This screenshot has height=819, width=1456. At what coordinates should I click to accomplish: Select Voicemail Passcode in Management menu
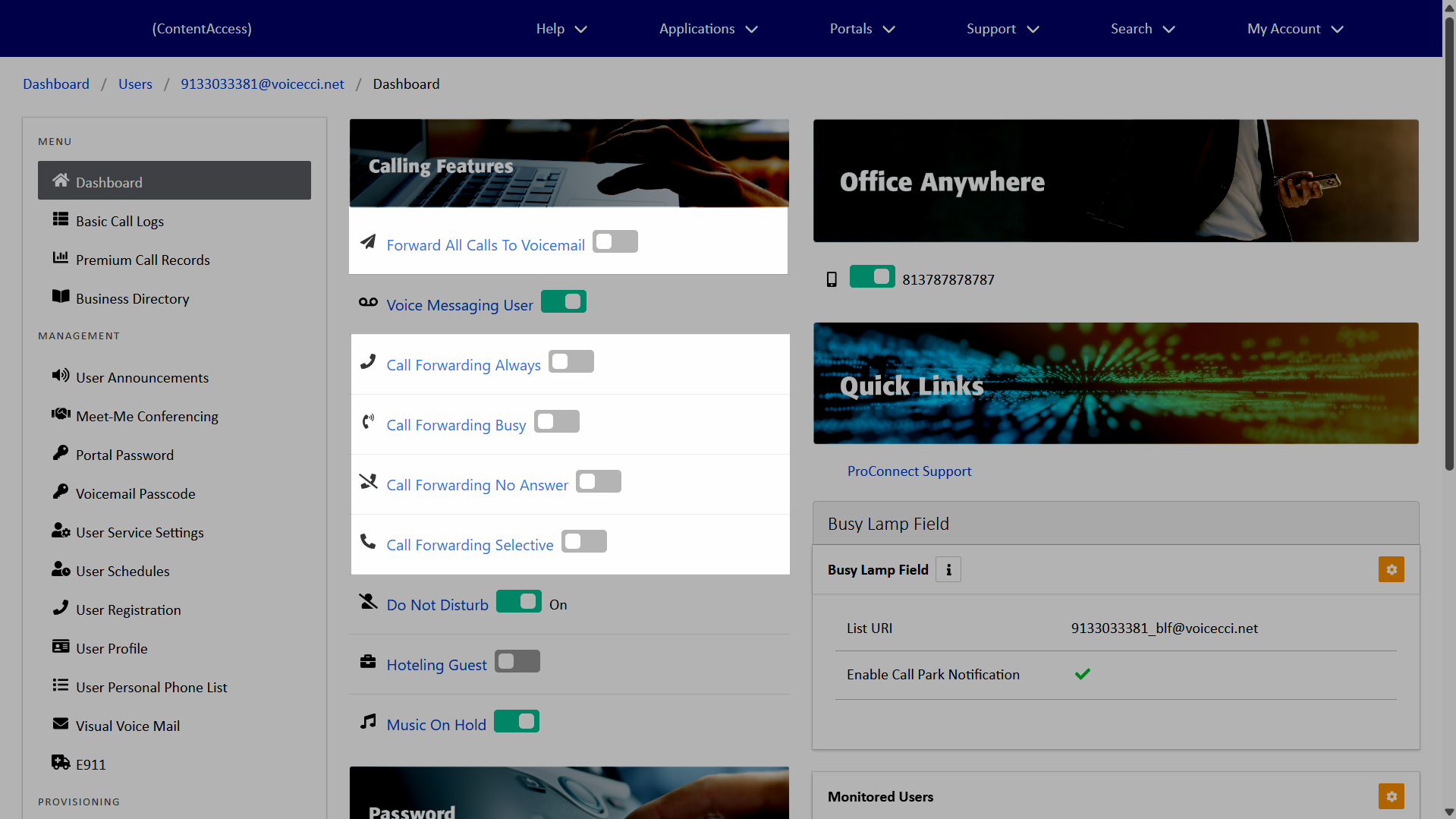(x=135, y=494)
